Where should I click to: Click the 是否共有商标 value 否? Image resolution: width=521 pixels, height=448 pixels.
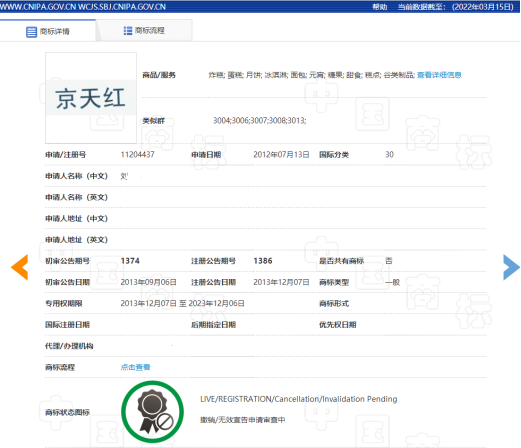[x=389, y=261]
